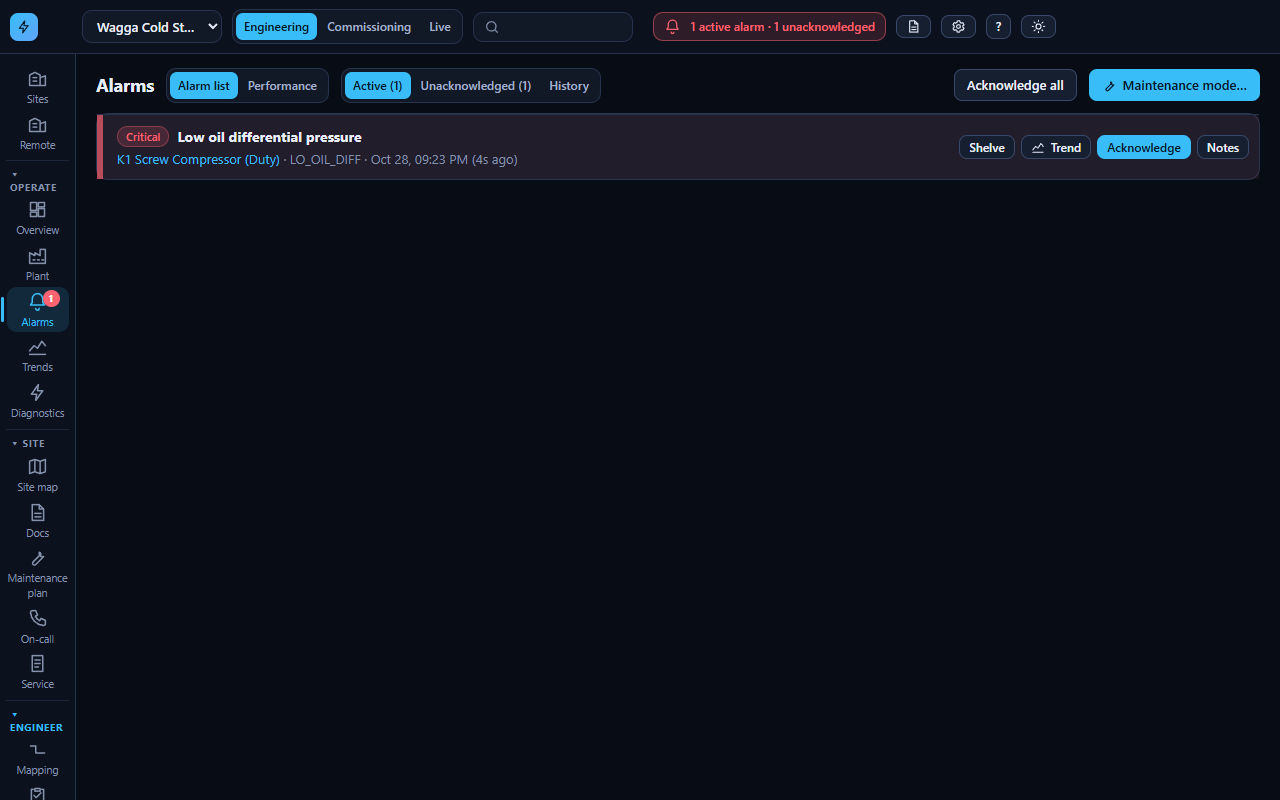Open the Trend for the oil pressure alarm
This screenshot has height=800, width=1280.
pos(1056,147)
